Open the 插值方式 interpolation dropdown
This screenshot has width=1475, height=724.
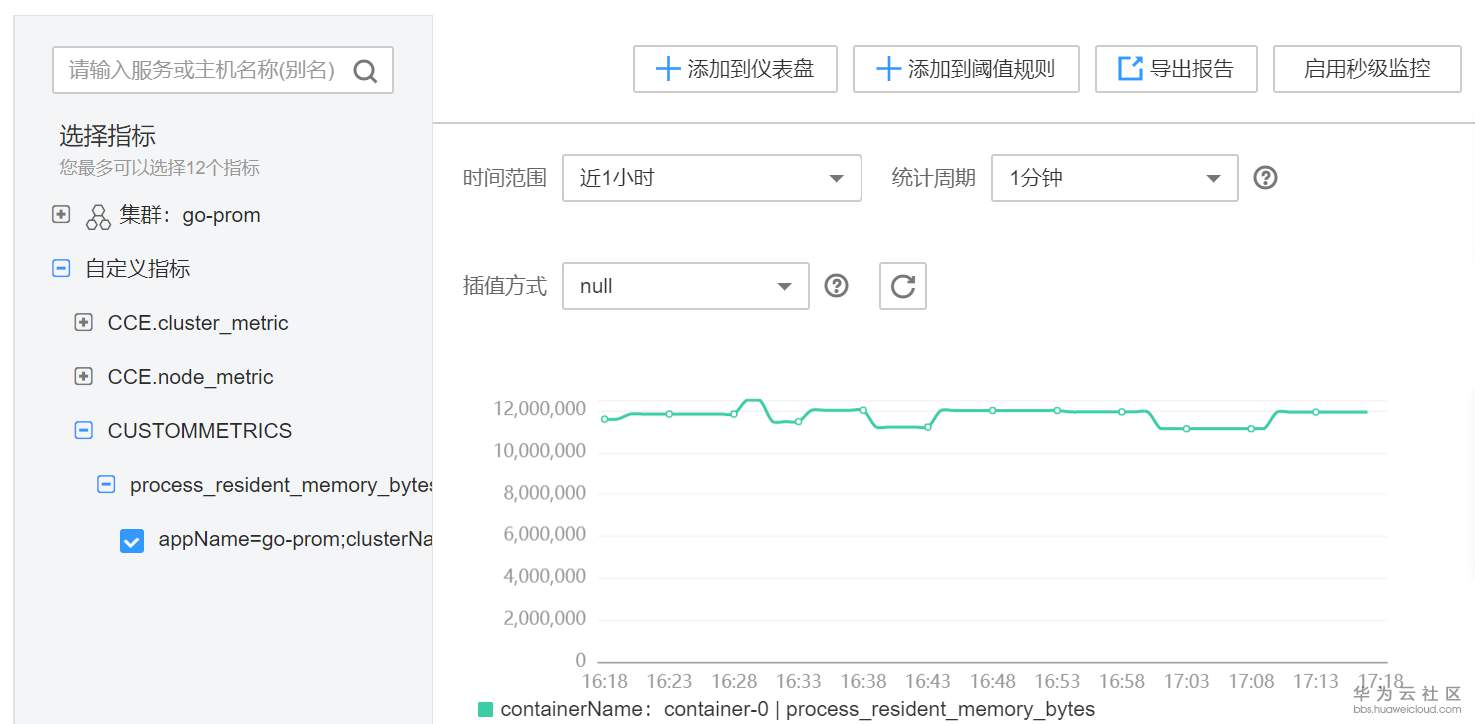click(685, 286)
